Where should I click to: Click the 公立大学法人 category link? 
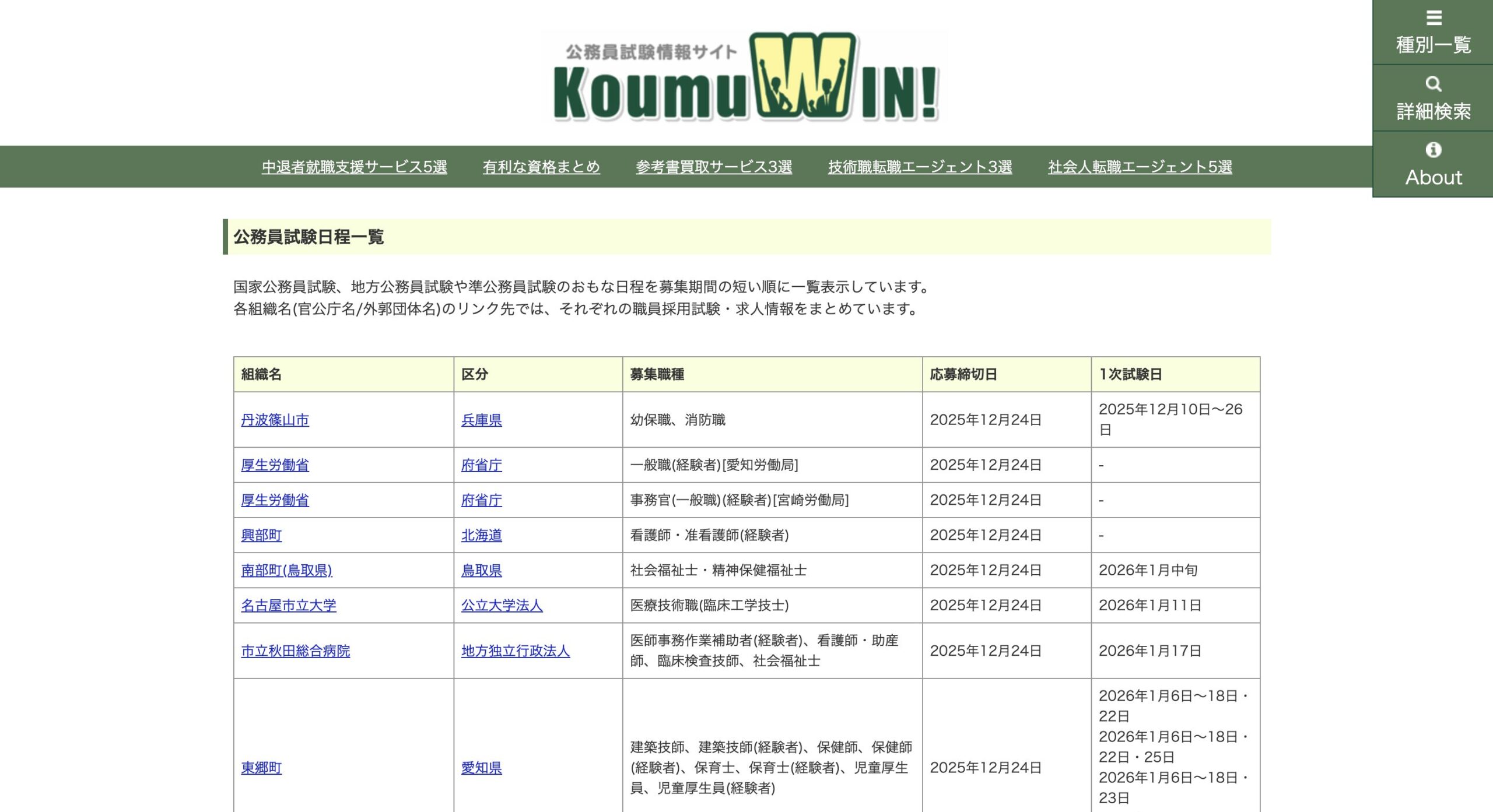coord(502,606)
